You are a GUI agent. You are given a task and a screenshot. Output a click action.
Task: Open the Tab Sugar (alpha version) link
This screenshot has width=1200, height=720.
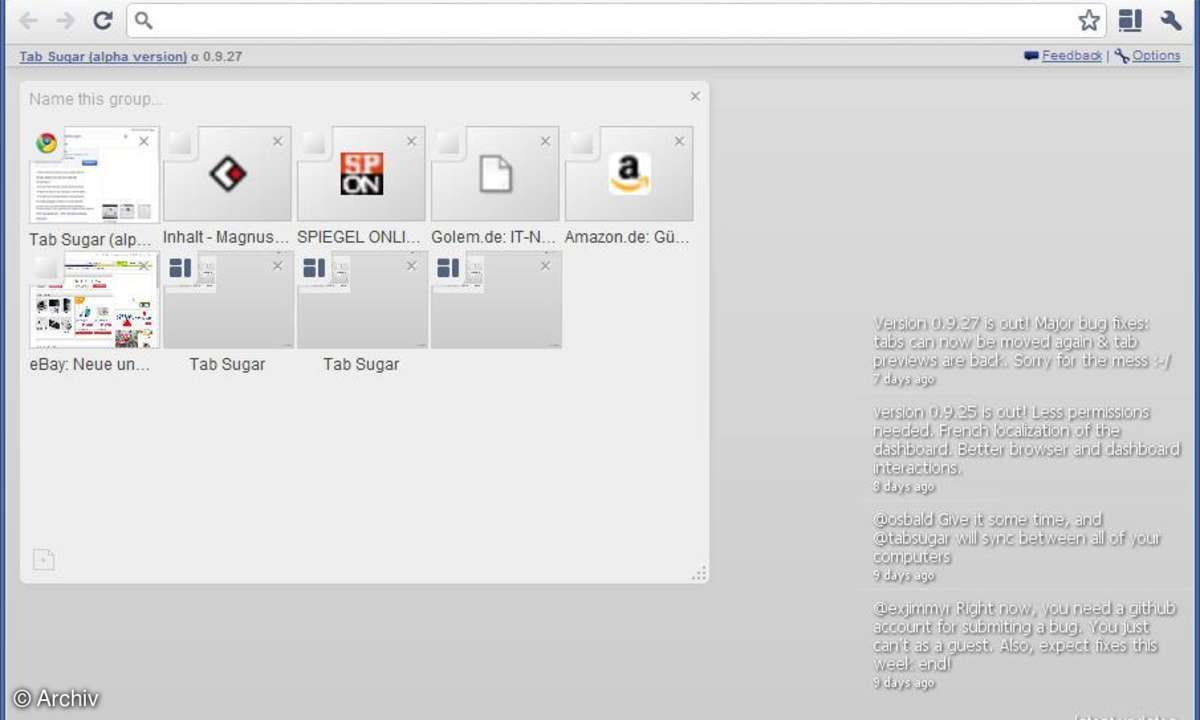(x=103, y=56)
